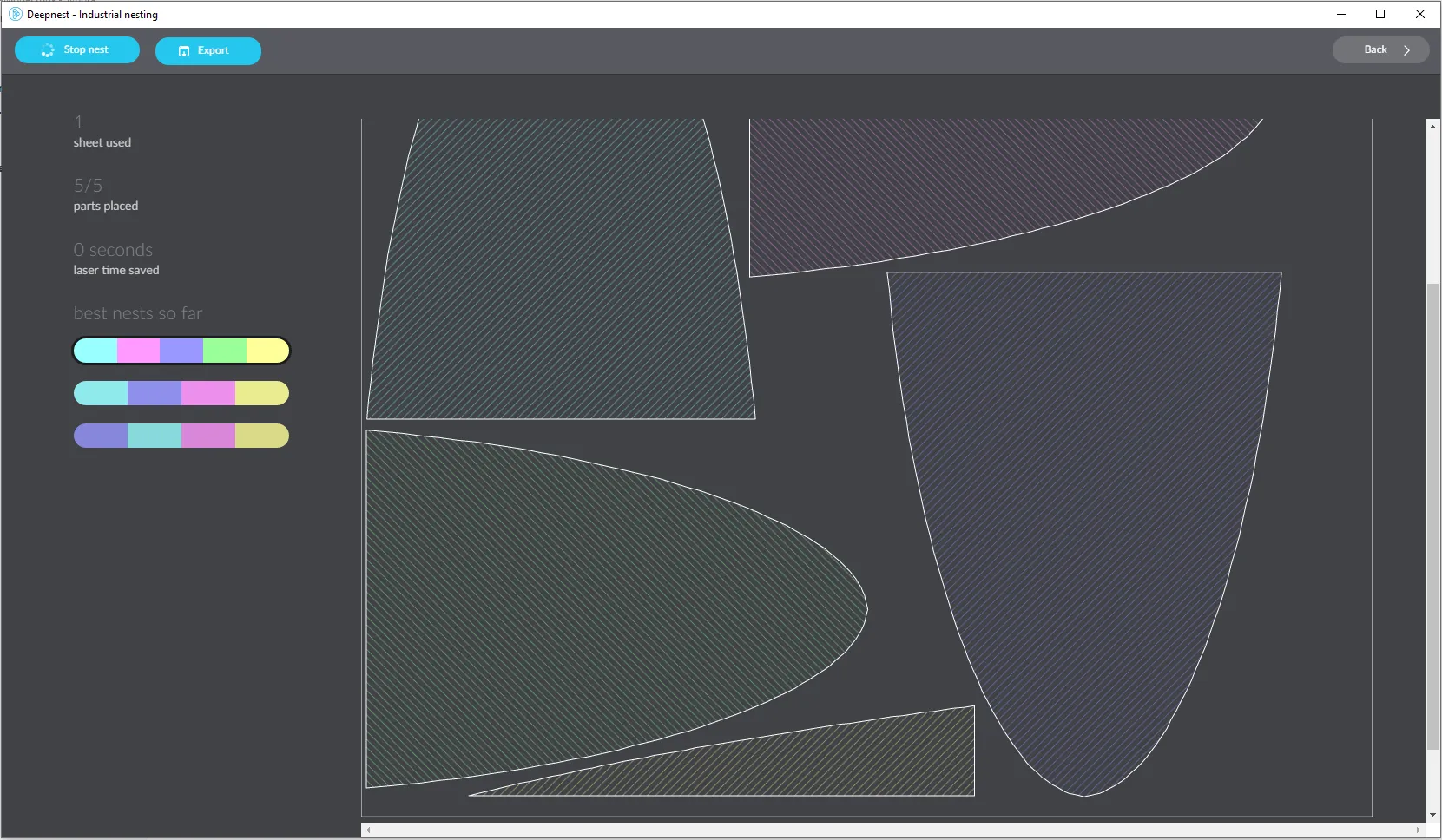Screen dimensions: 1442x840
Task: Open the second best nest preview
Action: pos(181,393)
